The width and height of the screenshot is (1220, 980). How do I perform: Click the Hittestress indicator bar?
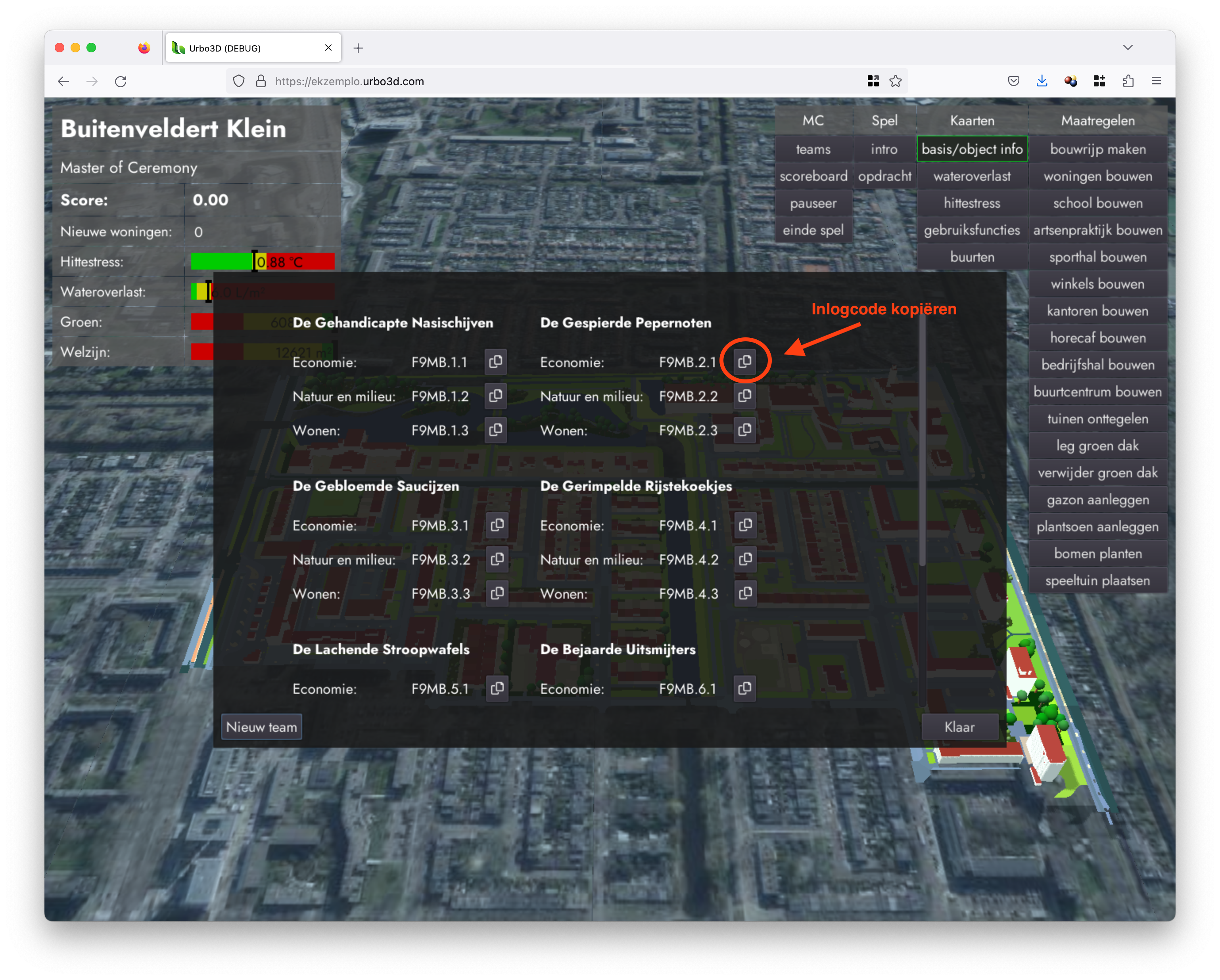[263, 262]
